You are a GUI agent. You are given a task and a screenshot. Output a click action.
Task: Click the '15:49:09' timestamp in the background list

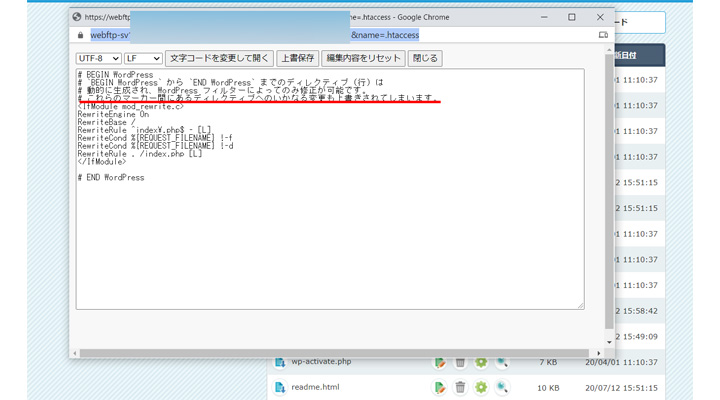[x=640, y=337]
